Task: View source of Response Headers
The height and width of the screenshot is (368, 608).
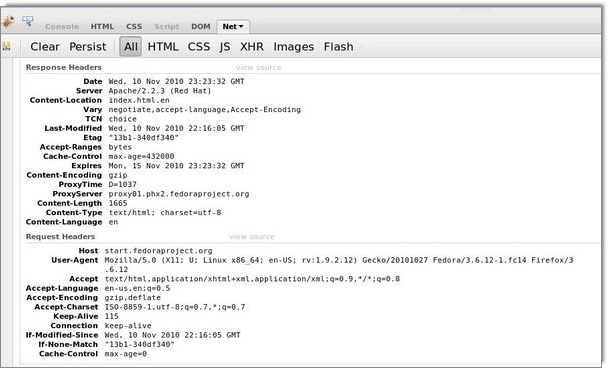Action: (x=259, y=67)
